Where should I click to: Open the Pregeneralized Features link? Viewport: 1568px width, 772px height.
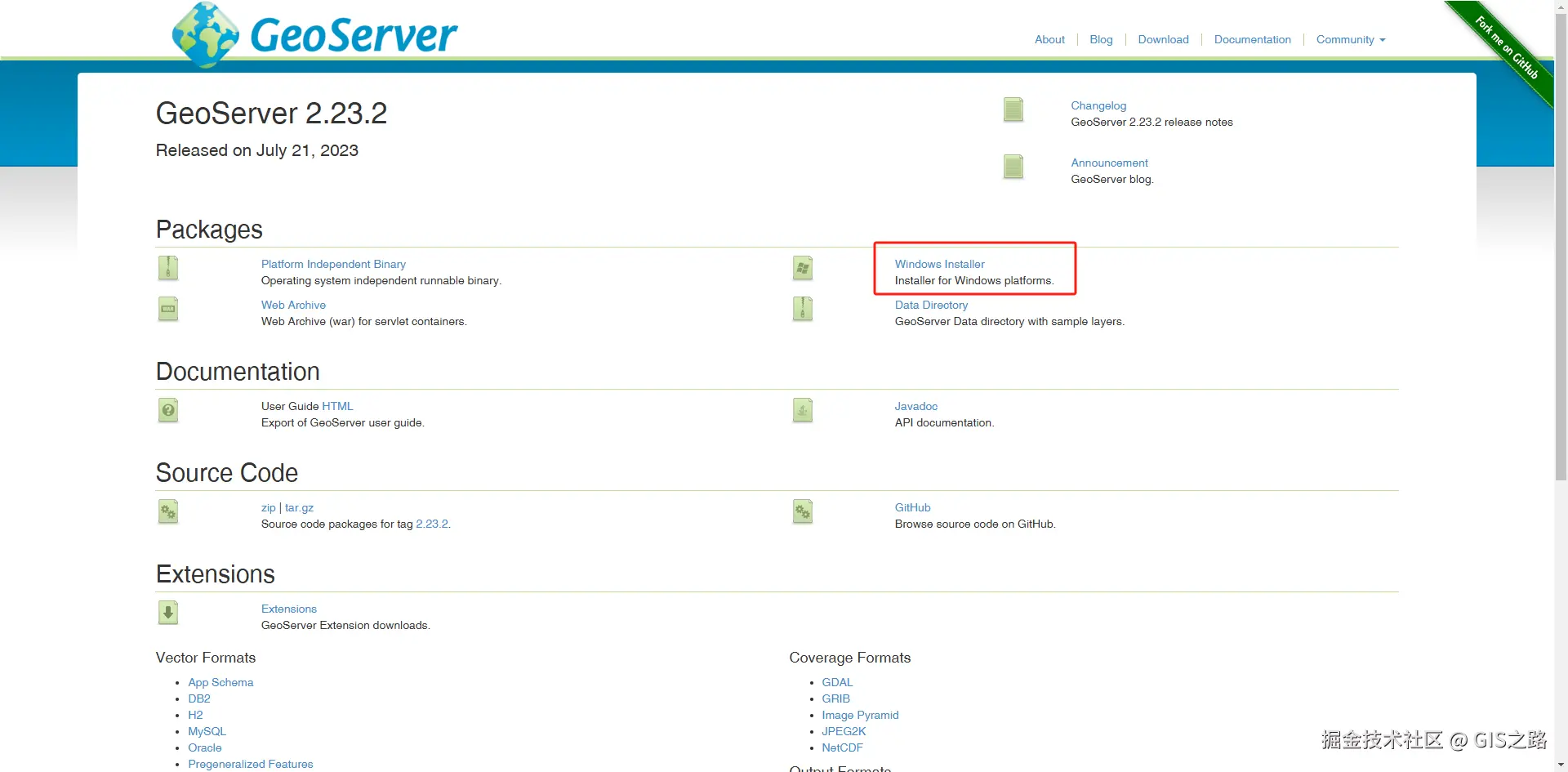click(251, 764)
